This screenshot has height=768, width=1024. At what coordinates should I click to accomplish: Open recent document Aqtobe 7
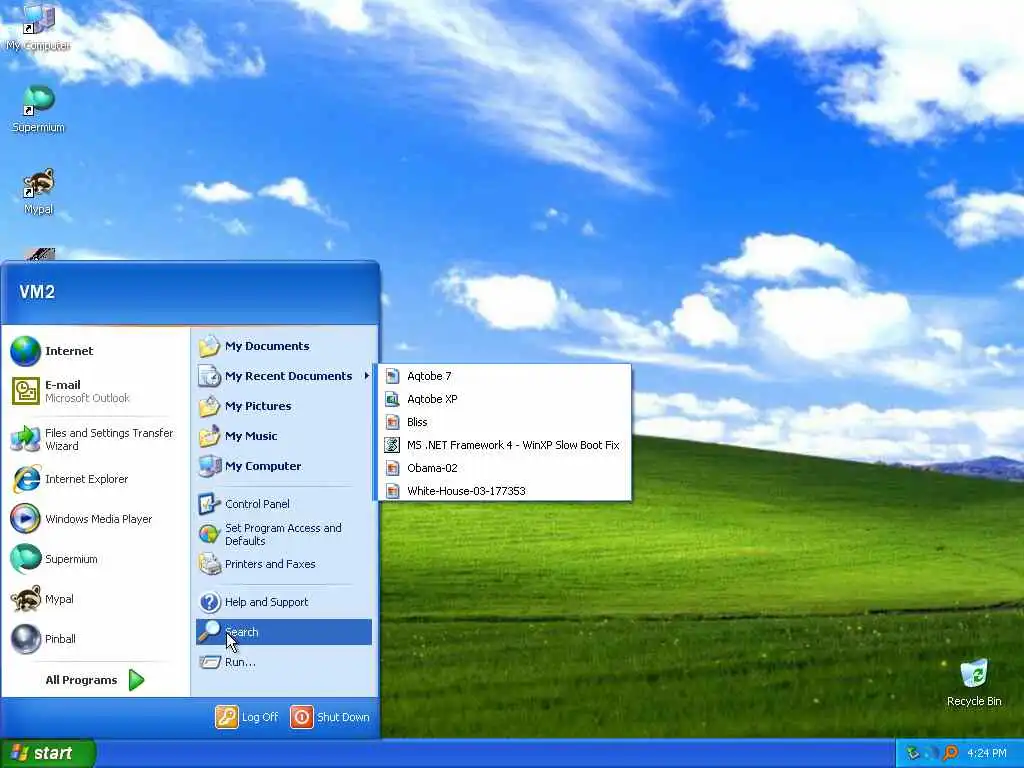[504, 376]
